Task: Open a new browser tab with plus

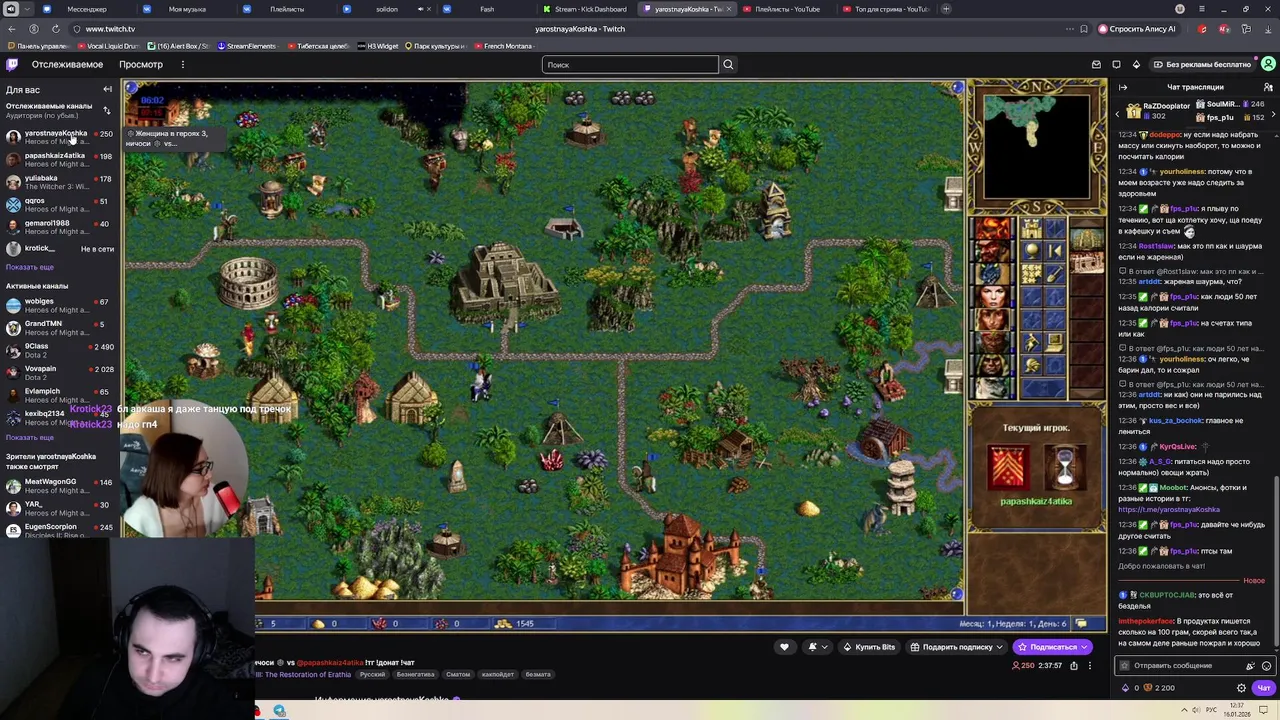Action: (x=947, y=9)
